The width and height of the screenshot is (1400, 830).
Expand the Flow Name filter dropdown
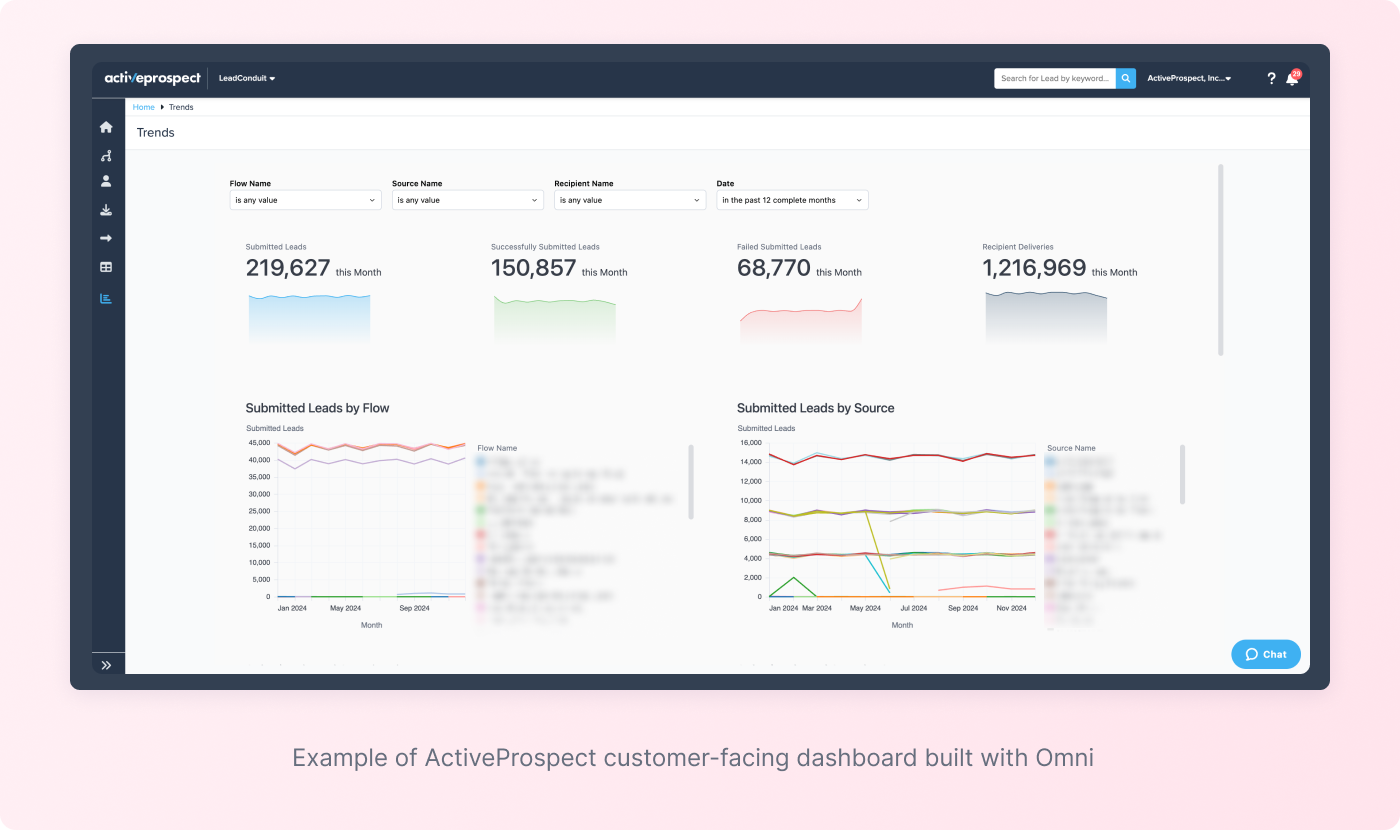pos(305,200)
